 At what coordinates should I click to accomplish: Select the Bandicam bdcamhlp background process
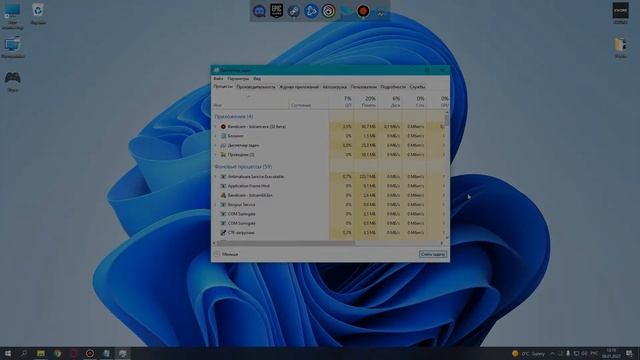click(x=250, y=195)
